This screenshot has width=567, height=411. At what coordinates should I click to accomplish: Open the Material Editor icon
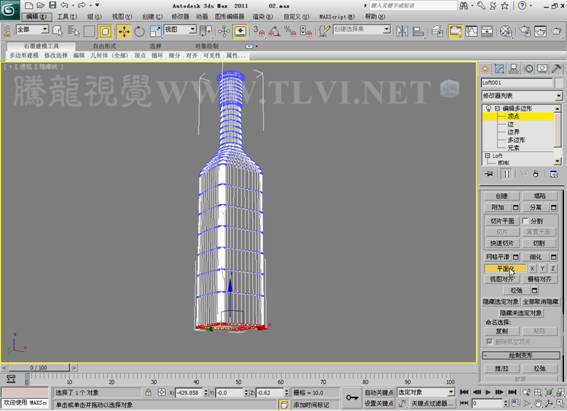pos(506,31)
